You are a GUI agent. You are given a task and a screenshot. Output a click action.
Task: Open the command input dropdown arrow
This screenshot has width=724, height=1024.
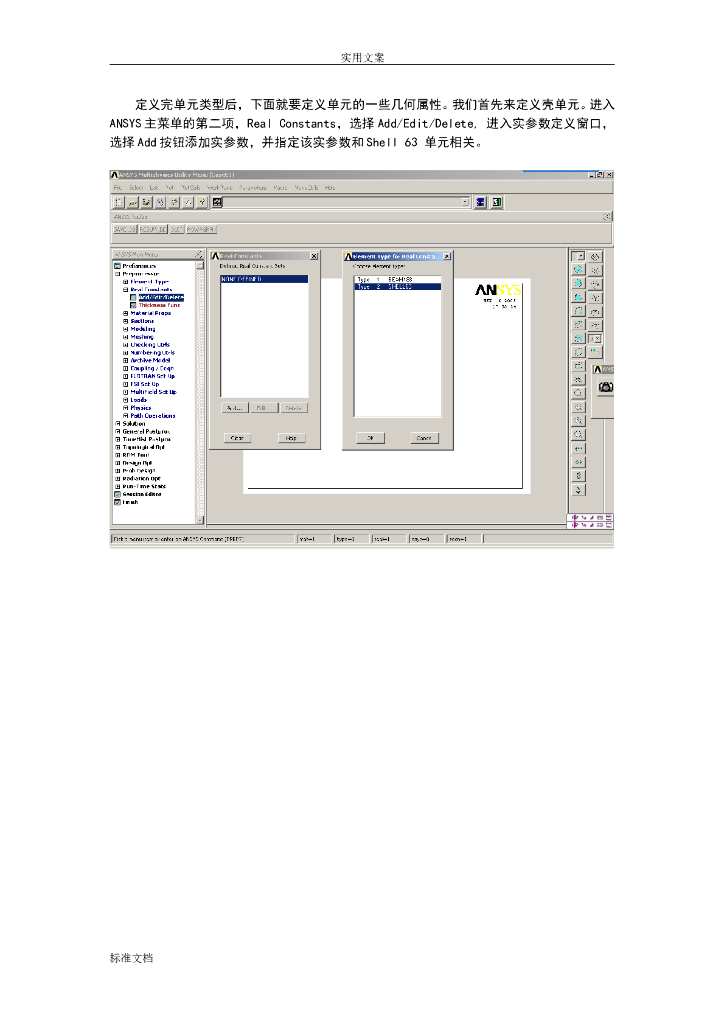tap(465, 202)
